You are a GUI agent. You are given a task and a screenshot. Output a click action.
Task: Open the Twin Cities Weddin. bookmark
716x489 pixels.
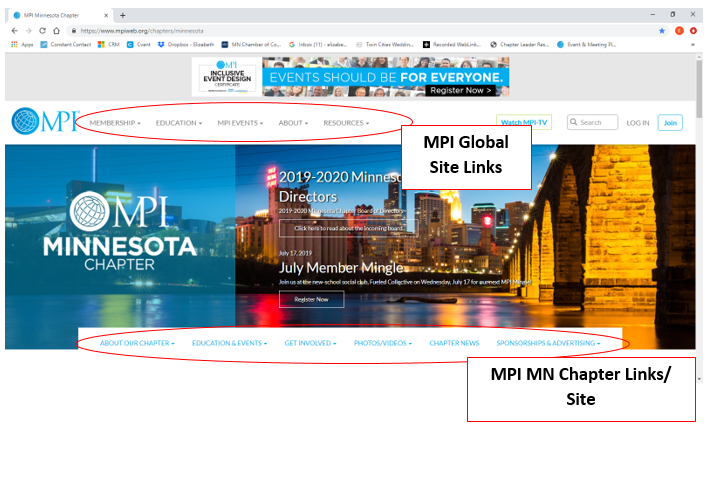385,44
